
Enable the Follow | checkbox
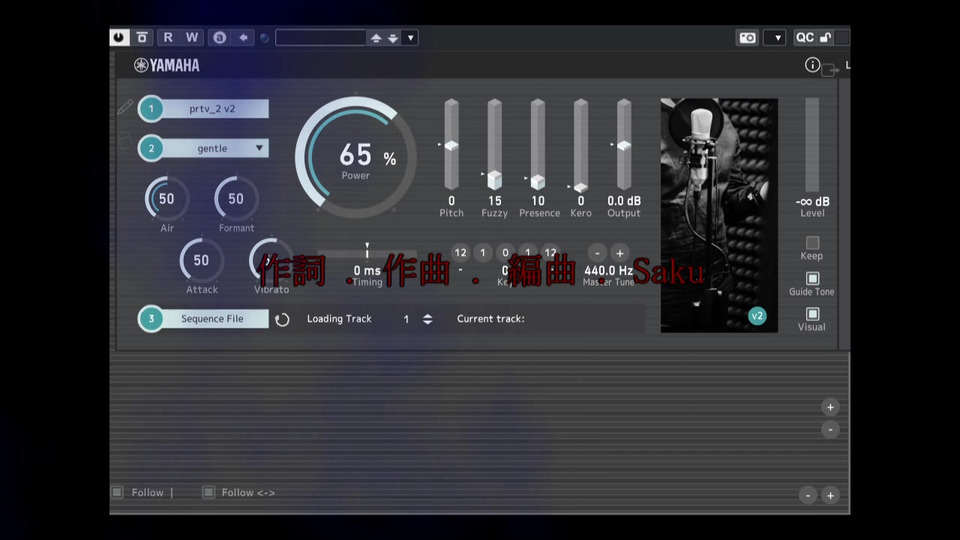point(118,492)
